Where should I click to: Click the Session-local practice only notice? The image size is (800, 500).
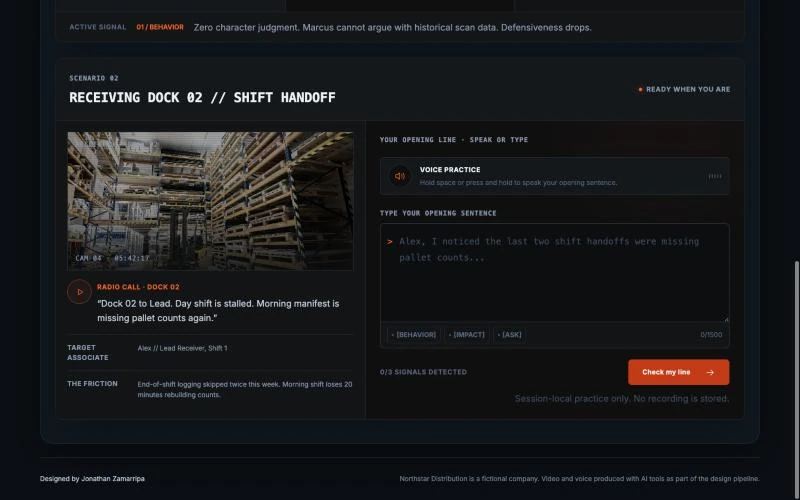622,398
